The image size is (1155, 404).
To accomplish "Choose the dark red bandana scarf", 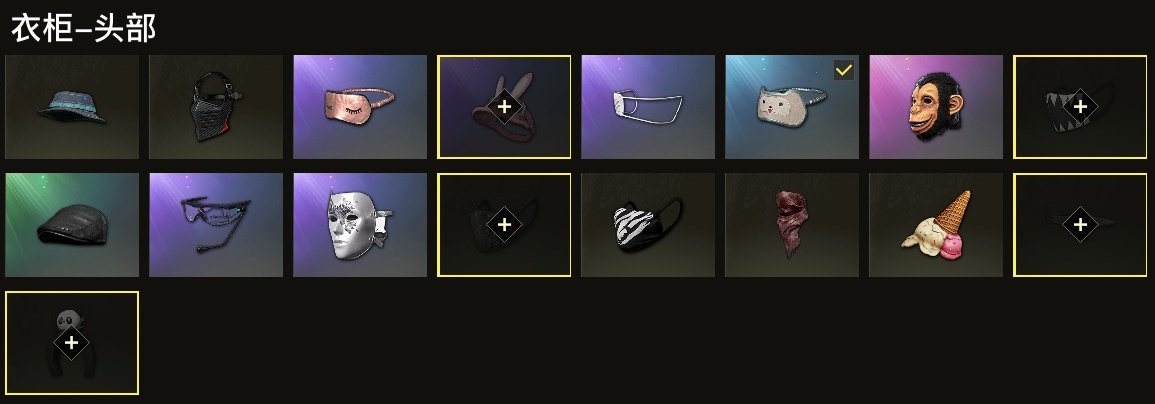I will pyautogui.click(x=792, y=225).
